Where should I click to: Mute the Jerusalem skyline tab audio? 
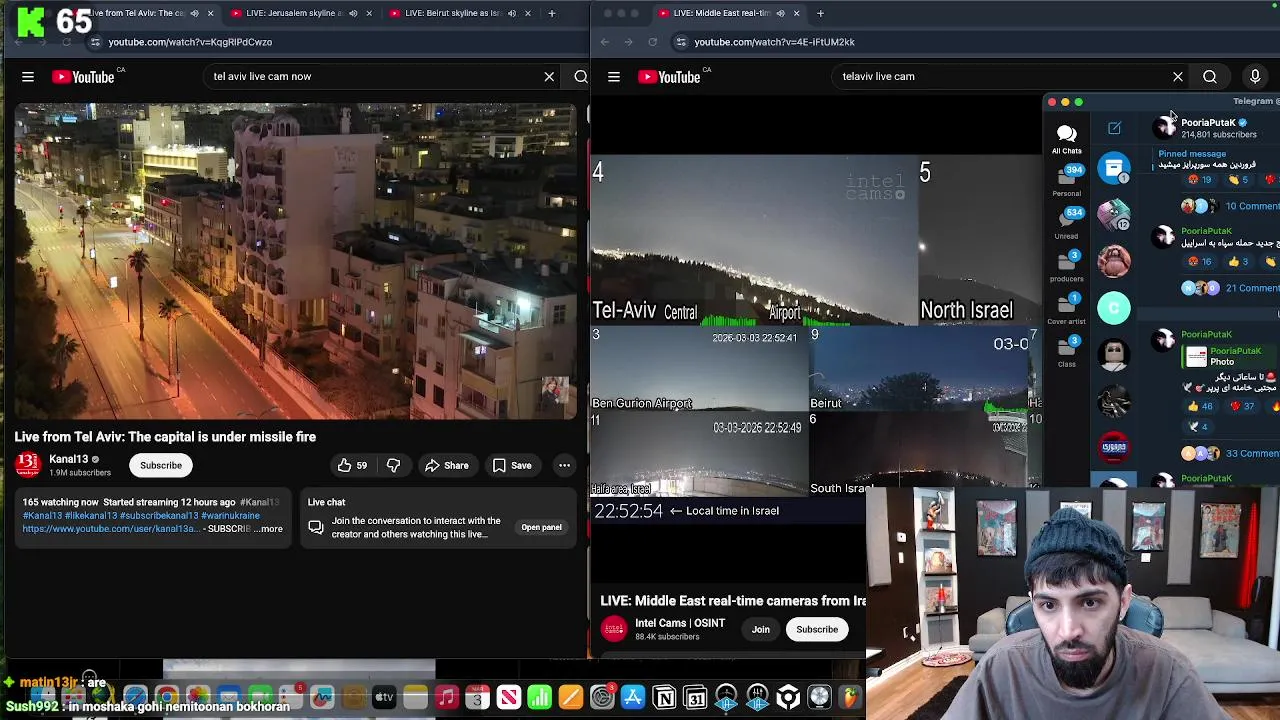(352, 13)
